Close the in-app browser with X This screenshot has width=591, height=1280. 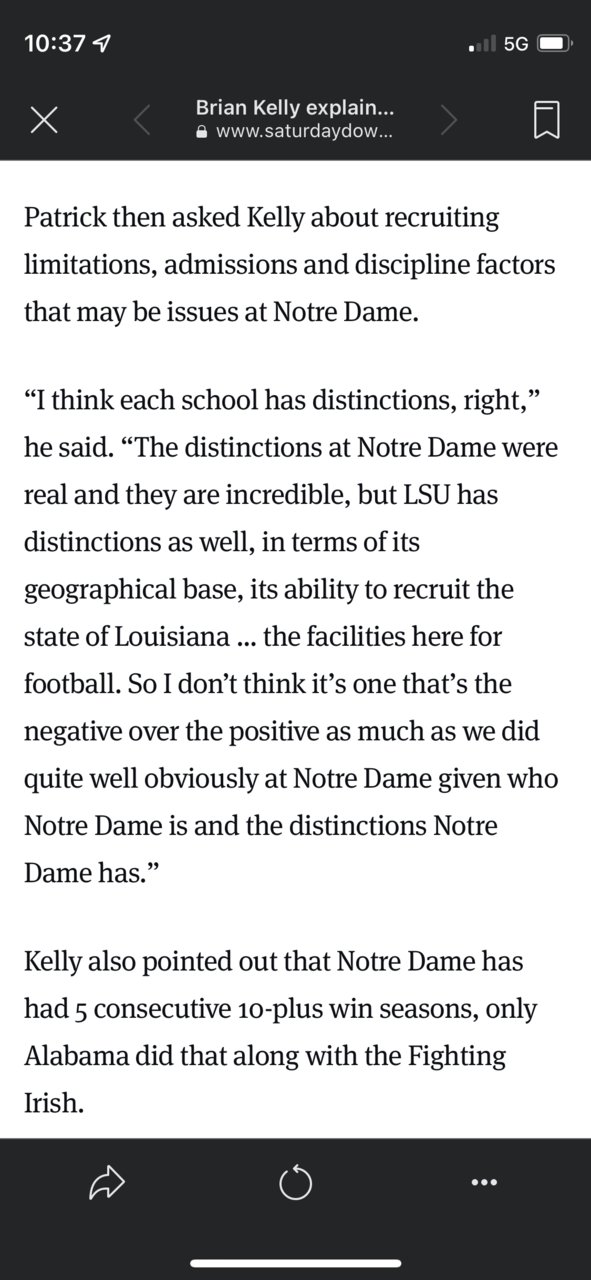click(42, 121)
